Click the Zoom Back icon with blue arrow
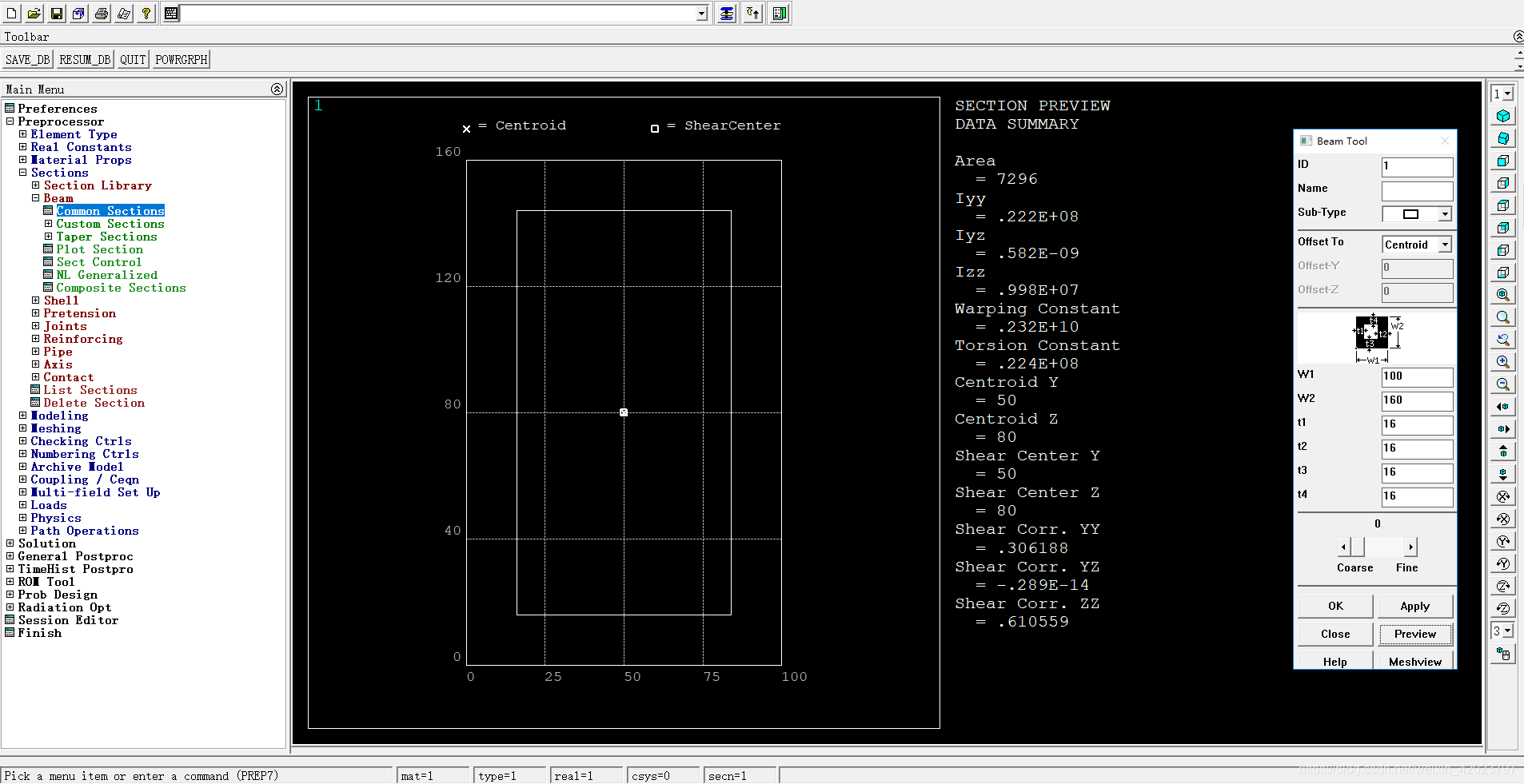The width and height of the screenshot is (1524, 784). (x=1503, y=340)
